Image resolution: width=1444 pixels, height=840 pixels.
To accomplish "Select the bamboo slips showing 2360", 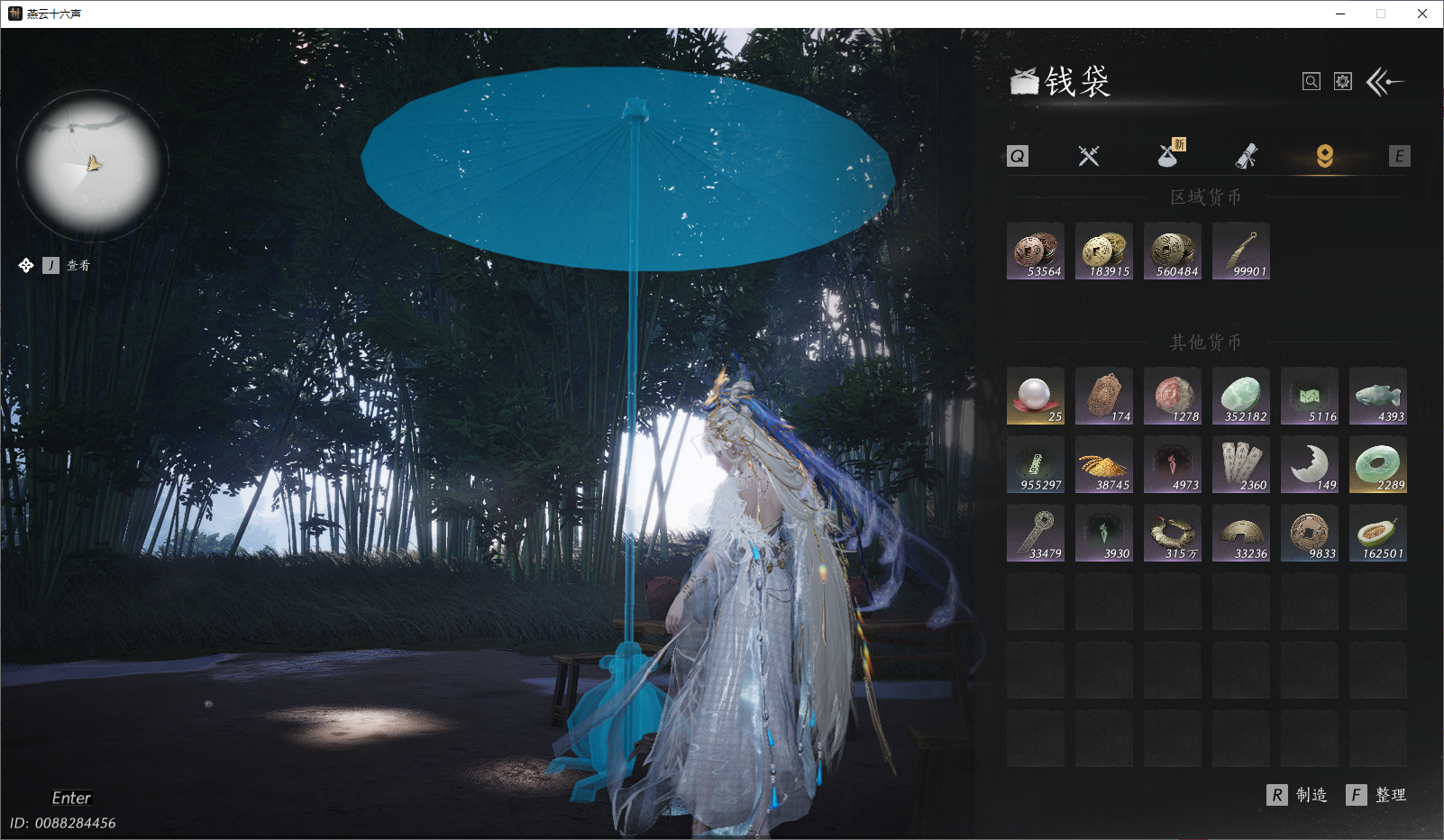I will coord(1241,465).
